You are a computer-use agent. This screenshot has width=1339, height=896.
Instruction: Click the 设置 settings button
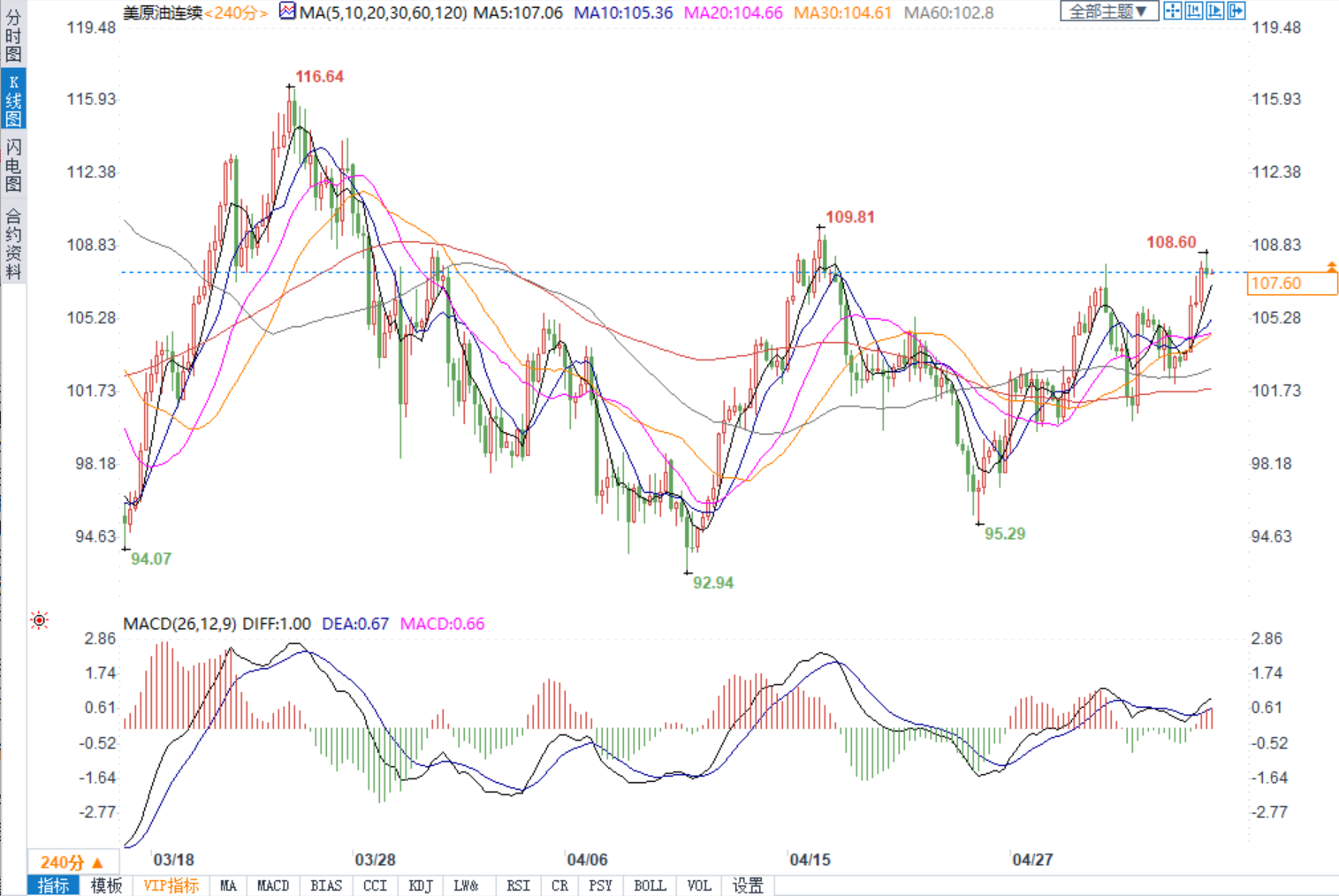(748, 885)
